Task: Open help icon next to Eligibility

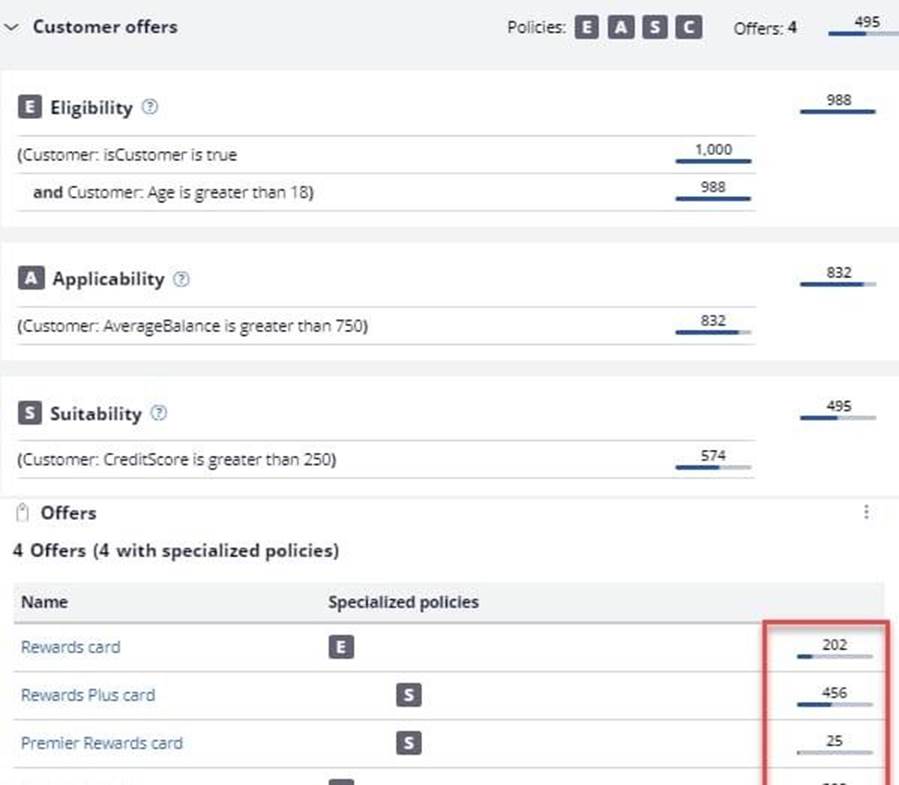Action: click(x=150, y=107)
